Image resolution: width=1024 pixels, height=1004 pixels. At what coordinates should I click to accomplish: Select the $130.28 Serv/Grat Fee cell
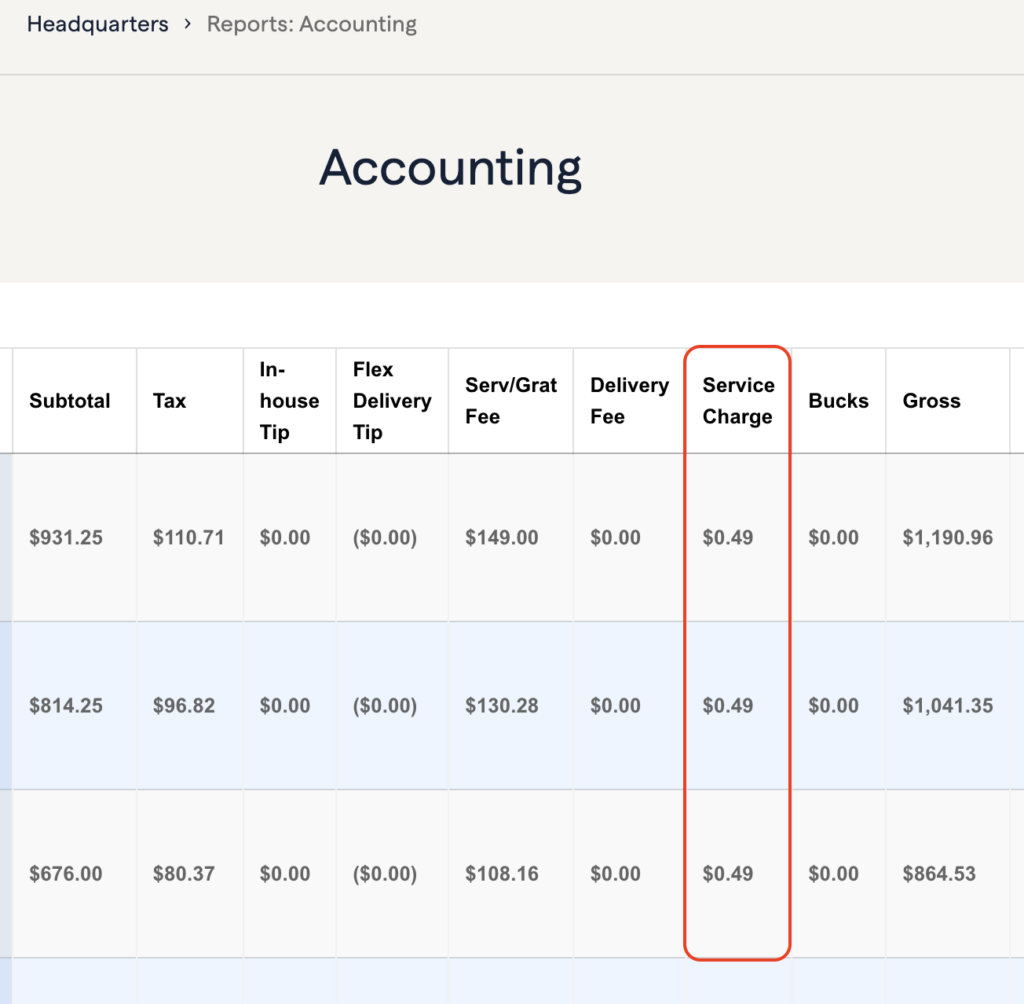tap(501, 706)
